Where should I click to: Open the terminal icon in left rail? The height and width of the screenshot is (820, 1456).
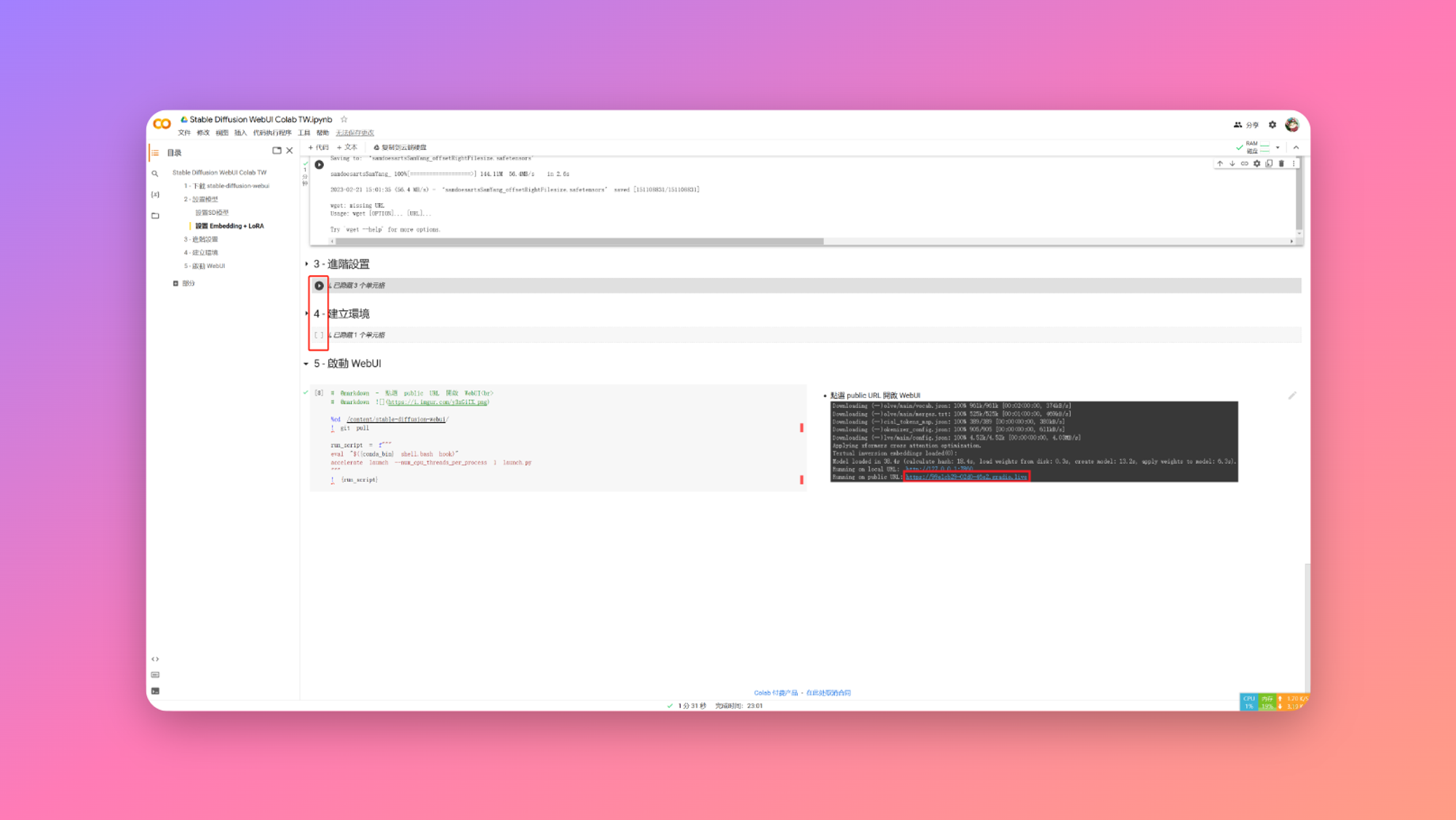[x=155, y=691]
